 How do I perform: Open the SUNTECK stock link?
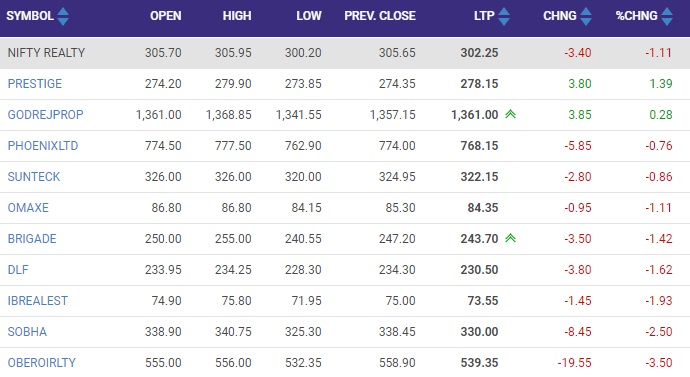click(x=33, y=177)
